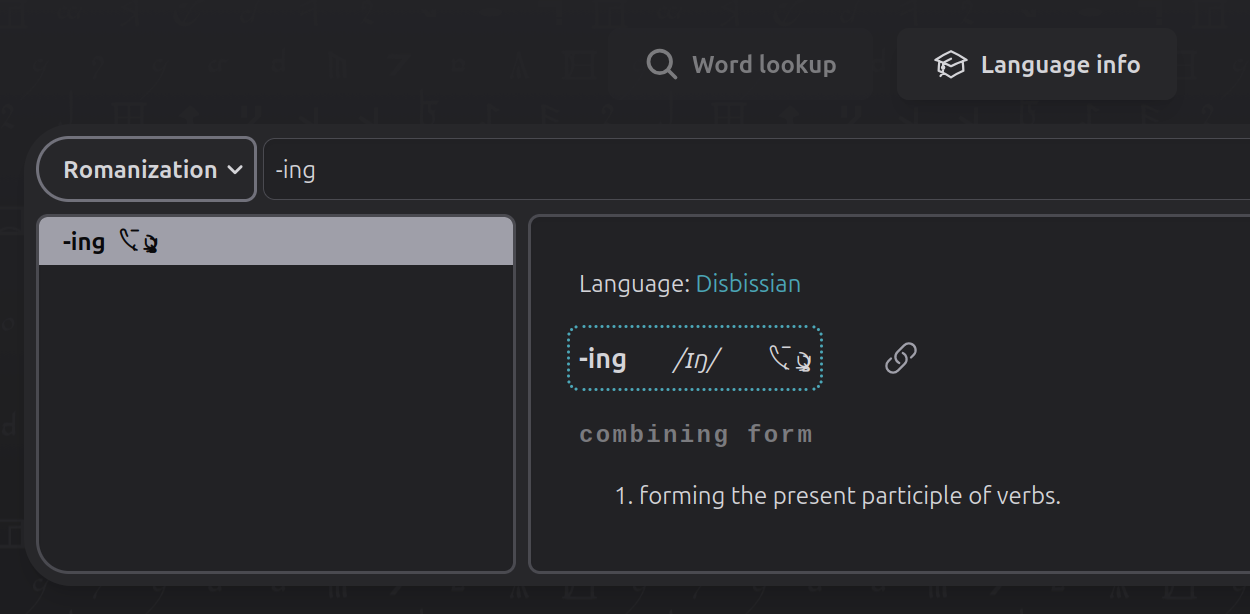Viewport: 1250px width, 614px height.
Task: Open the Disbissian language page
Action: [x=748, y=283]
